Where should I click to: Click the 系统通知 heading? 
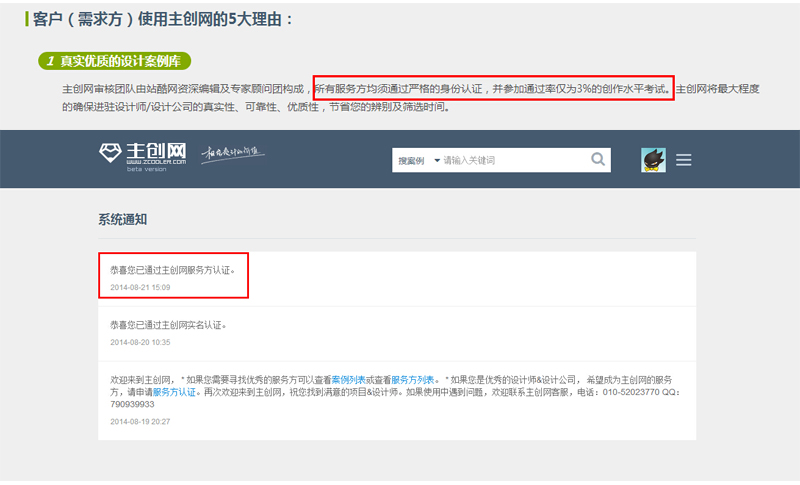tap(123, 219)
